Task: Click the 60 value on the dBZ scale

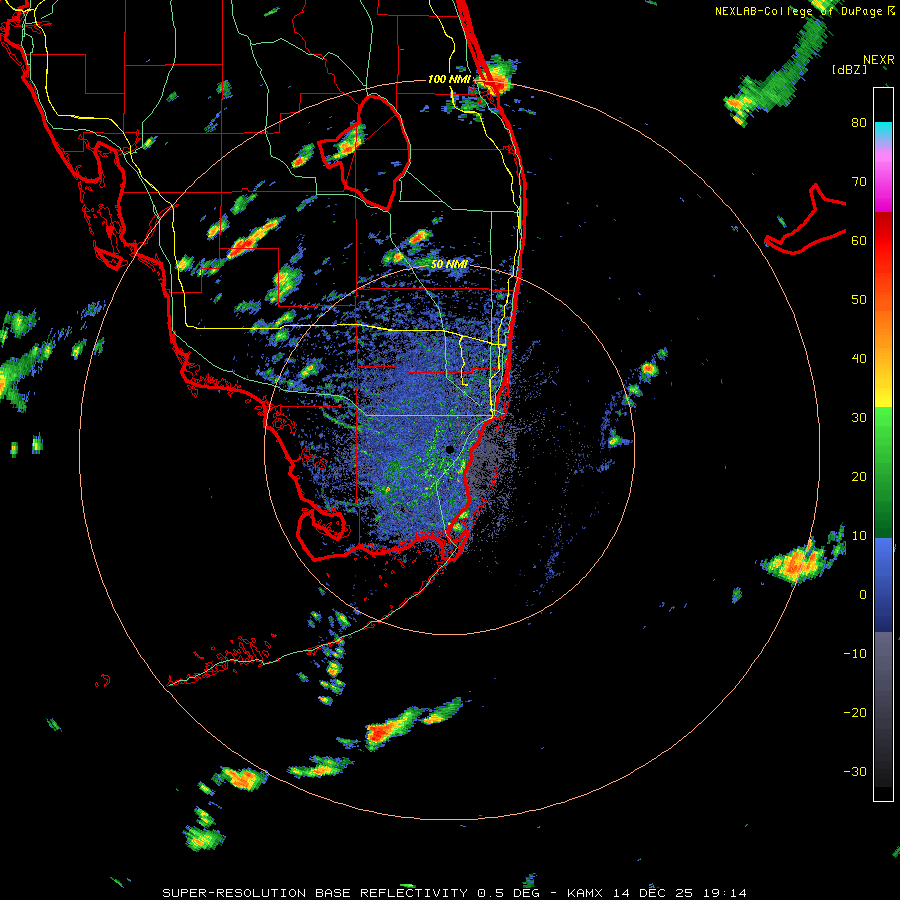Action: click(x=859, y=240)
